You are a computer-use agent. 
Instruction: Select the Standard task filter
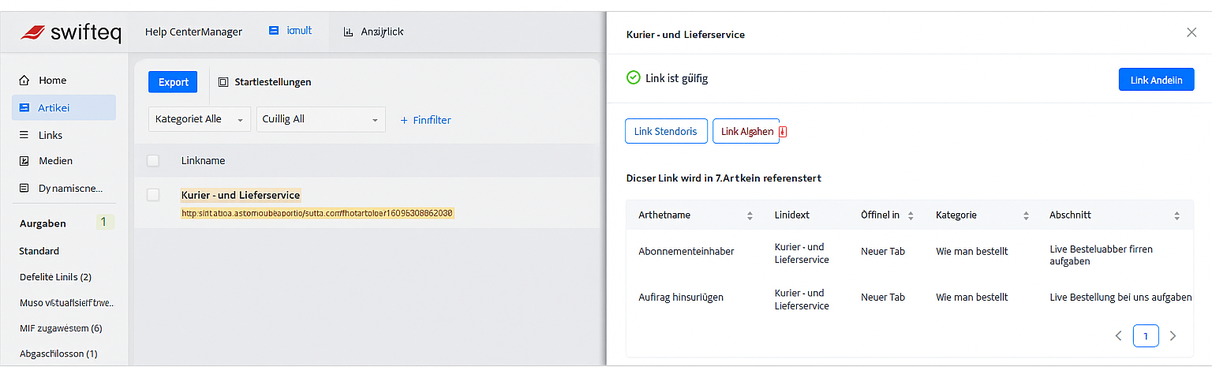pos(39,251)
